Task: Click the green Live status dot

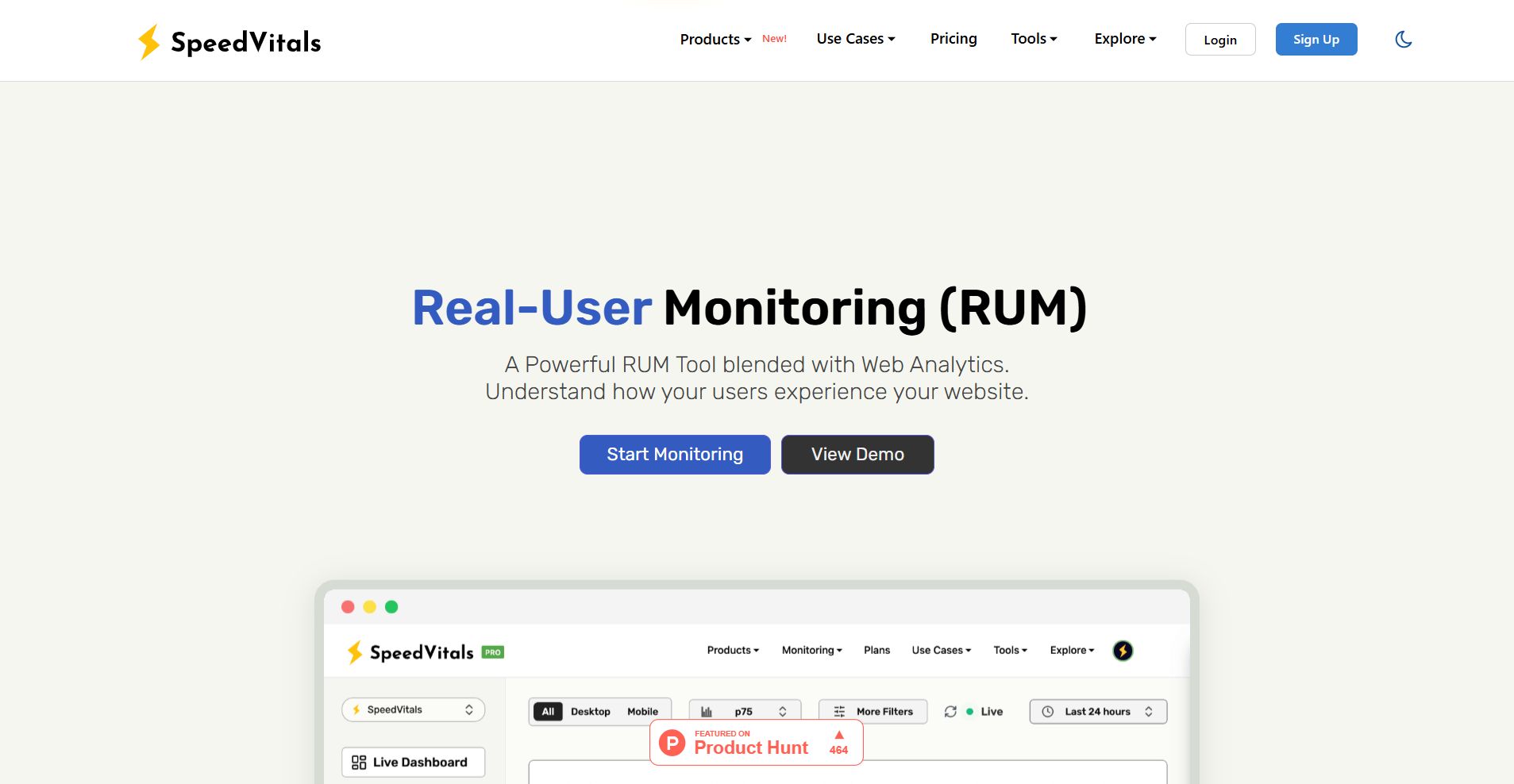Action: point(969,712)
